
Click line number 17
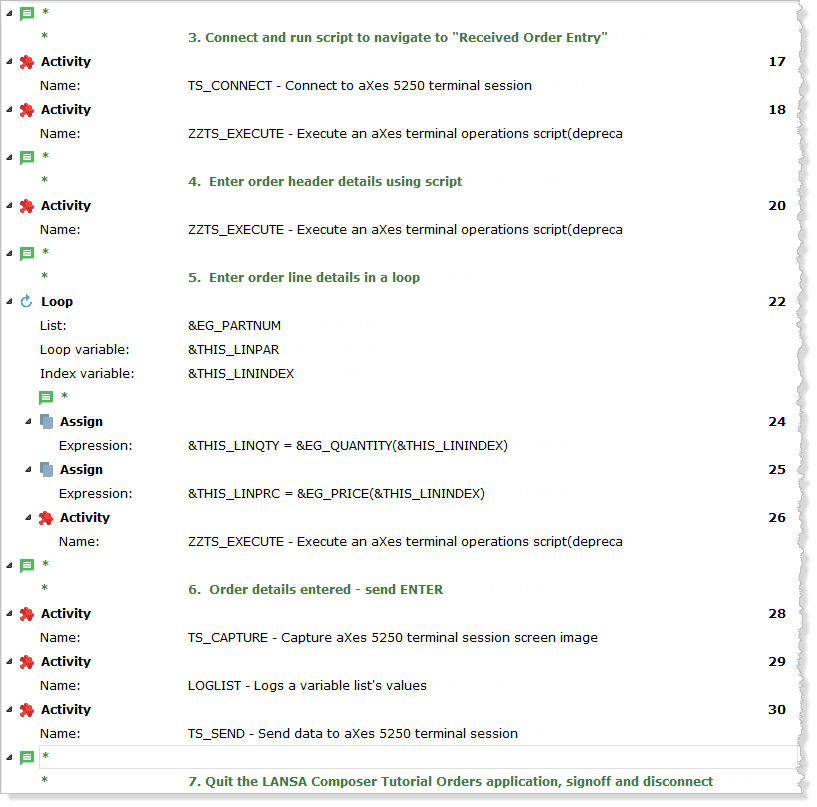[776, 62]
